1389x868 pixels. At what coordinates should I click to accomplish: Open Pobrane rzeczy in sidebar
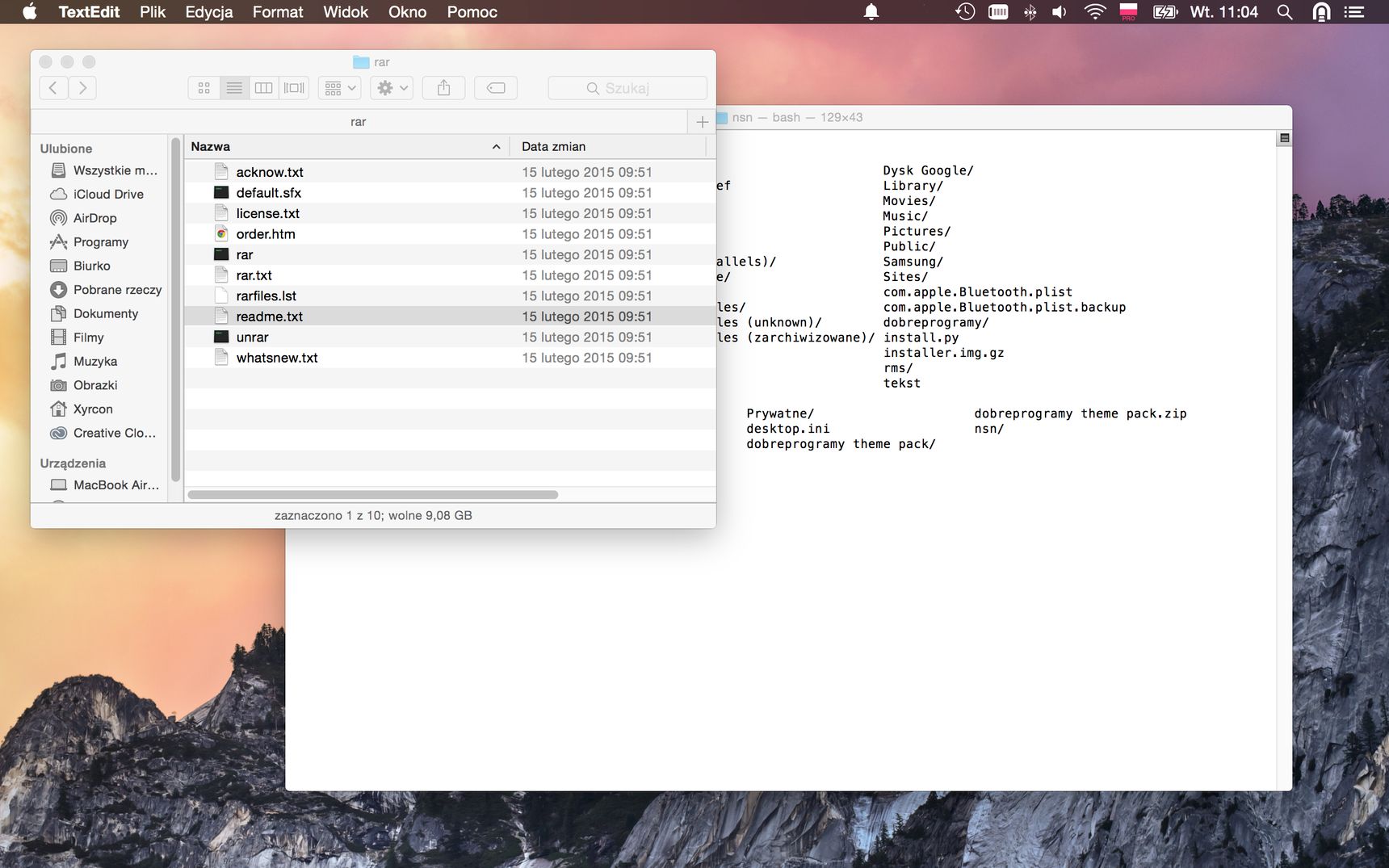(x=107, y=290)
